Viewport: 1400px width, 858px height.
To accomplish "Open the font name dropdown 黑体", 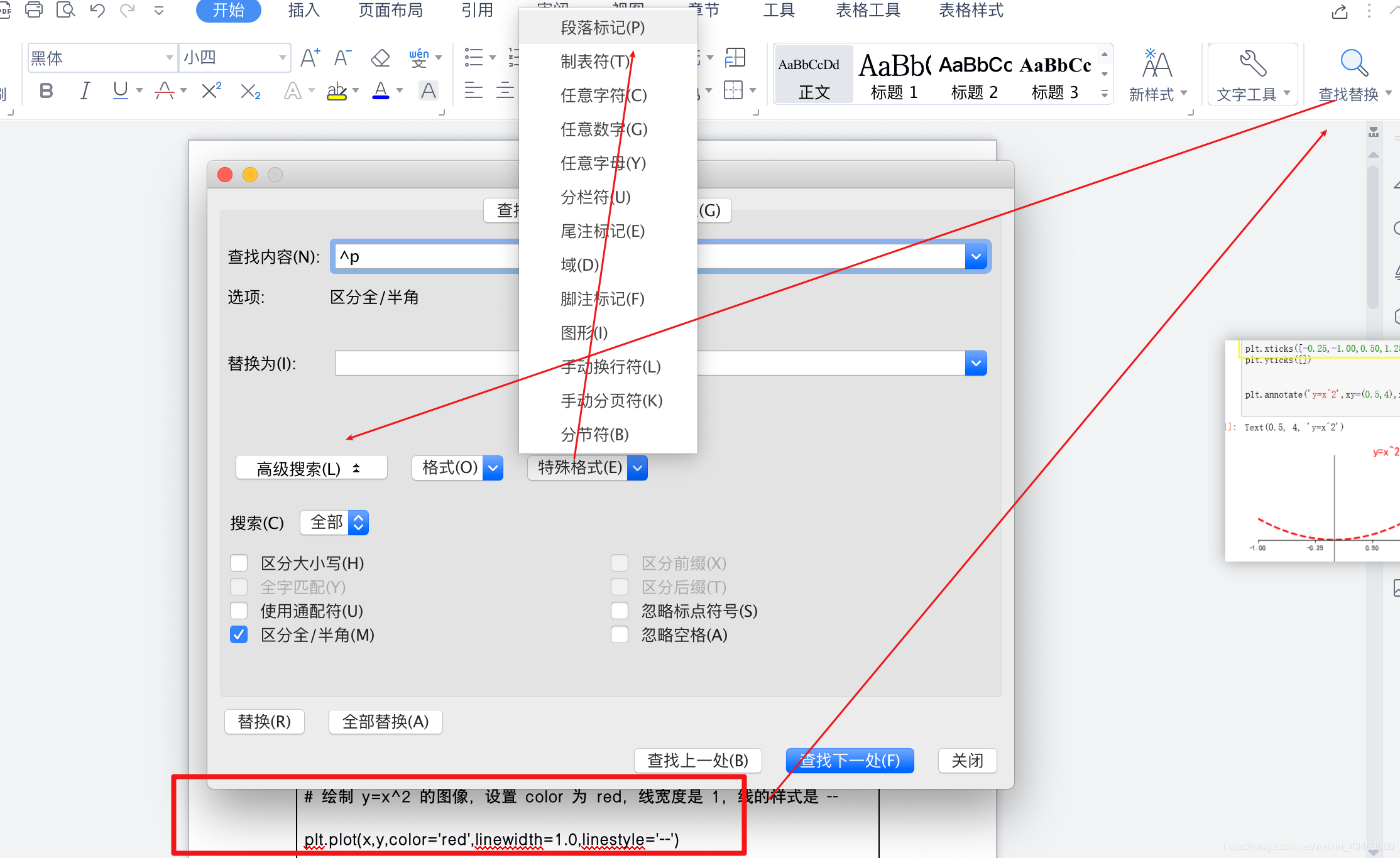I will click(169, 58).
